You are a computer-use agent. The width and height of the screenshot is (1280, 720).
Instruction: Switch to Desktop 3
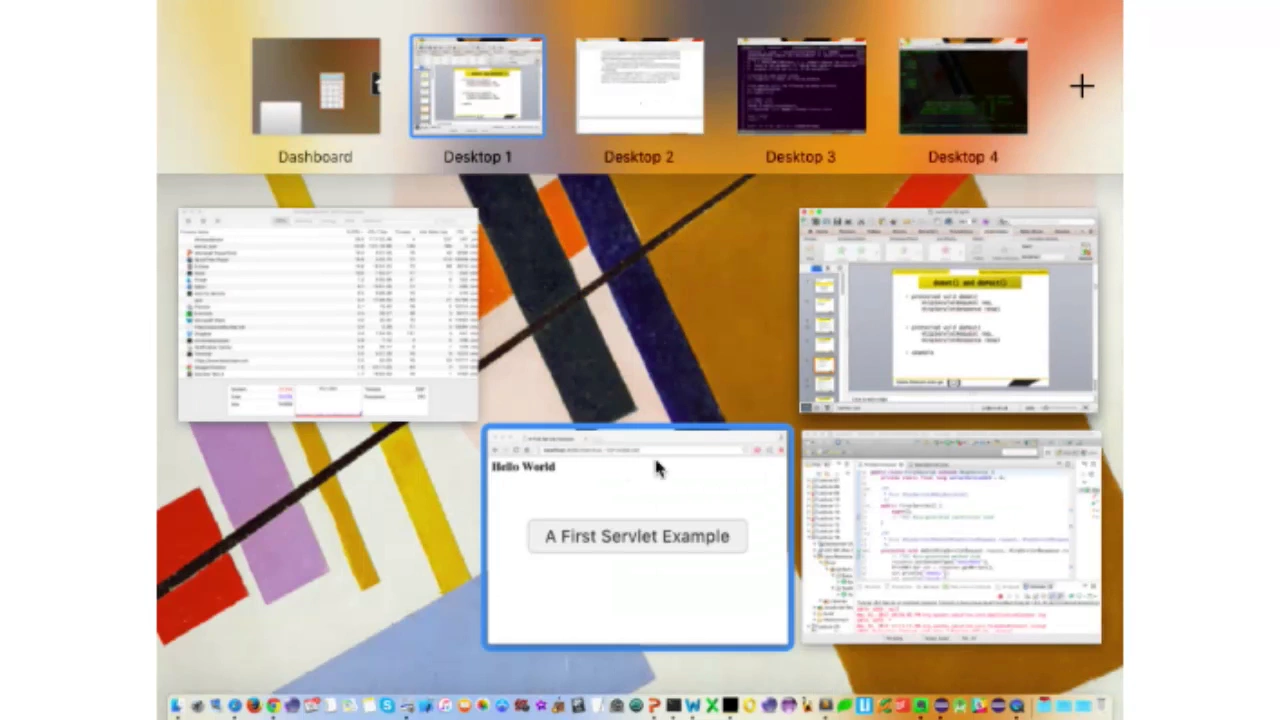coord(801,87)
